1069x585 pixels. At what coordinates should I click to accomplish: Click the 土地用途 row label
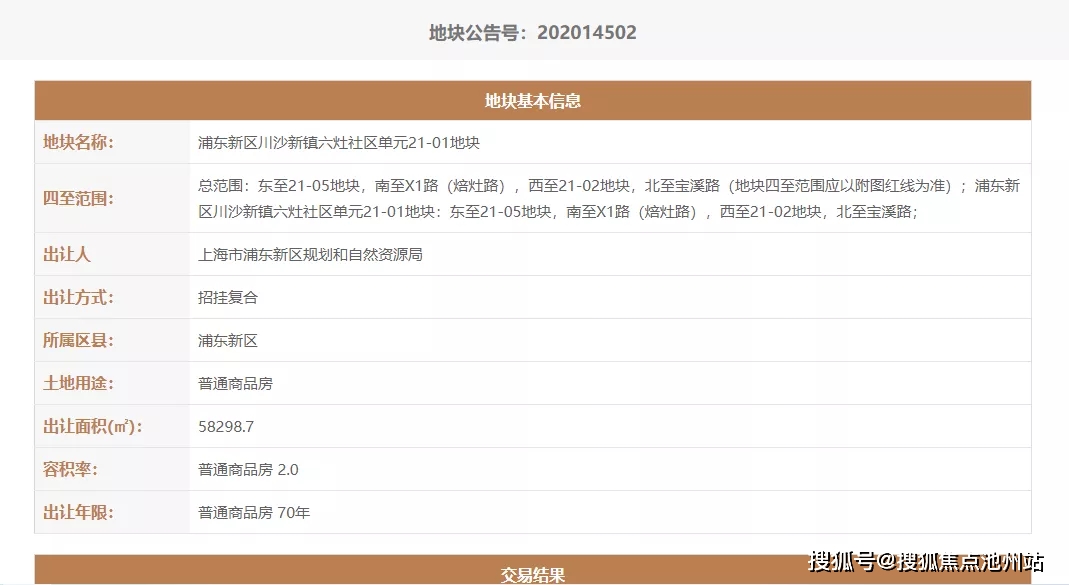tap(78, 384)
